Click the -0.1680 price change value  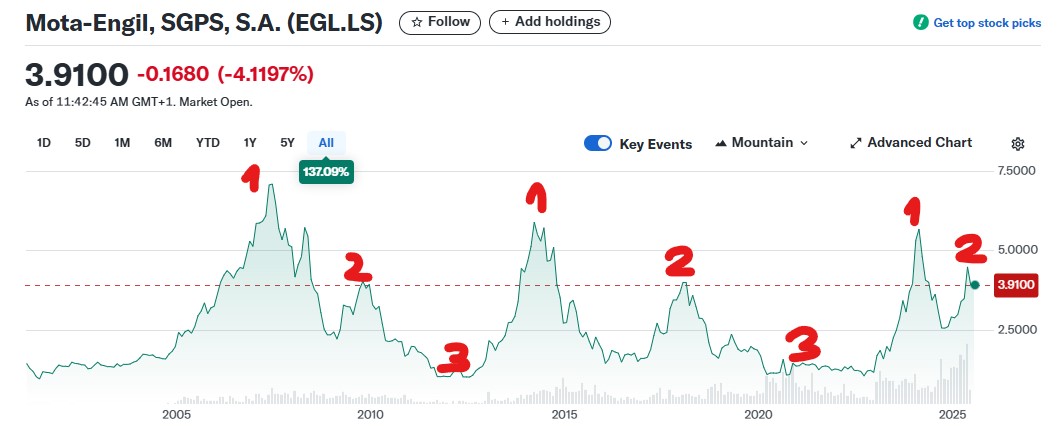173,74
